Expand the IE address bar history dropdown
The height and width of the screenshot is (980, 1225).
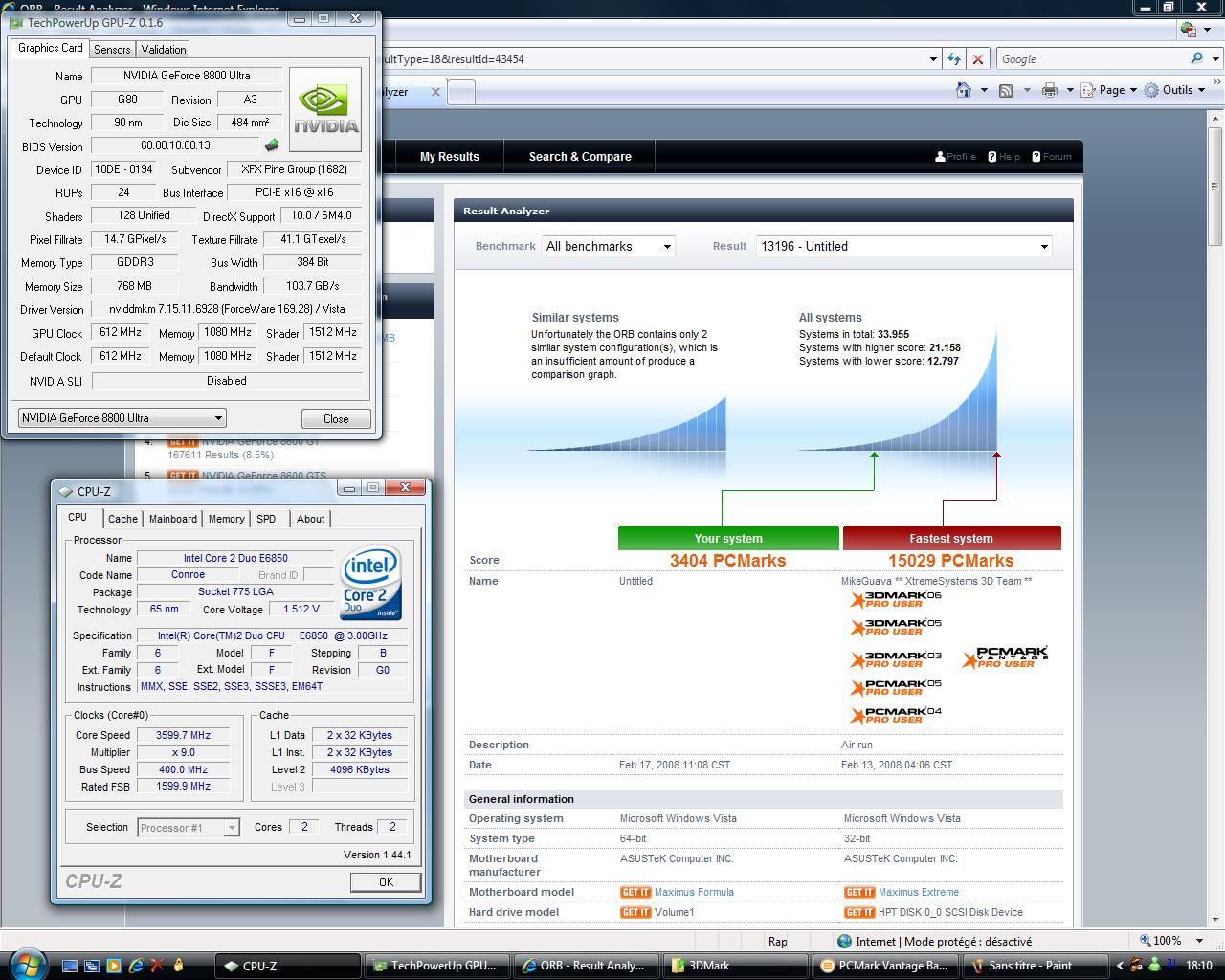933,58
